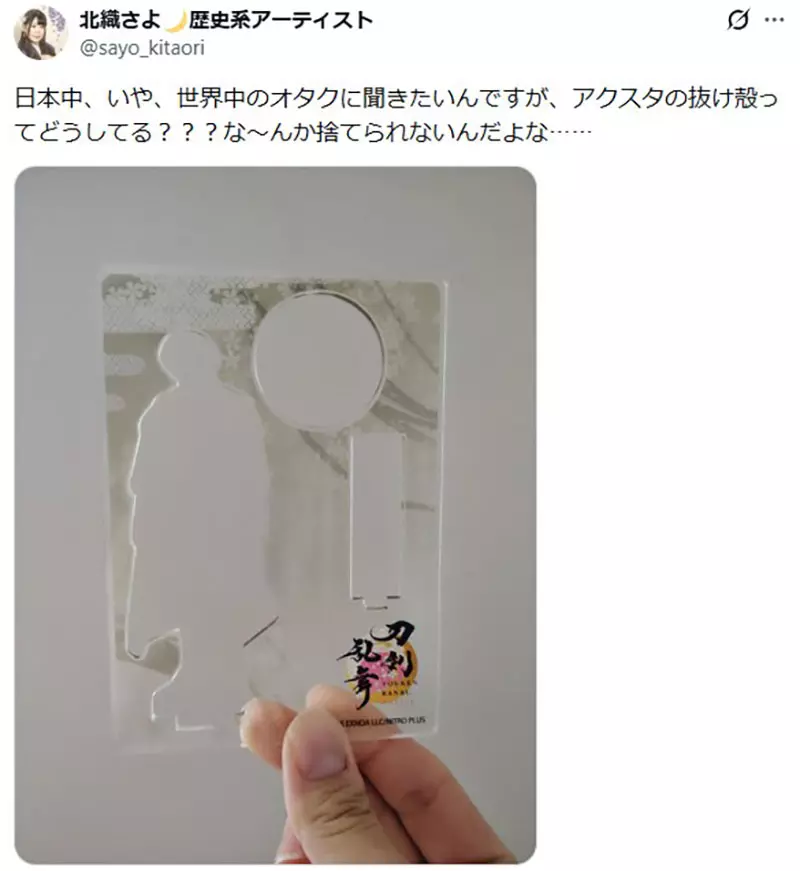Click the crescent moon emoji in name
The width and height of the screenshot is (800, 871).
click(175, 21)
